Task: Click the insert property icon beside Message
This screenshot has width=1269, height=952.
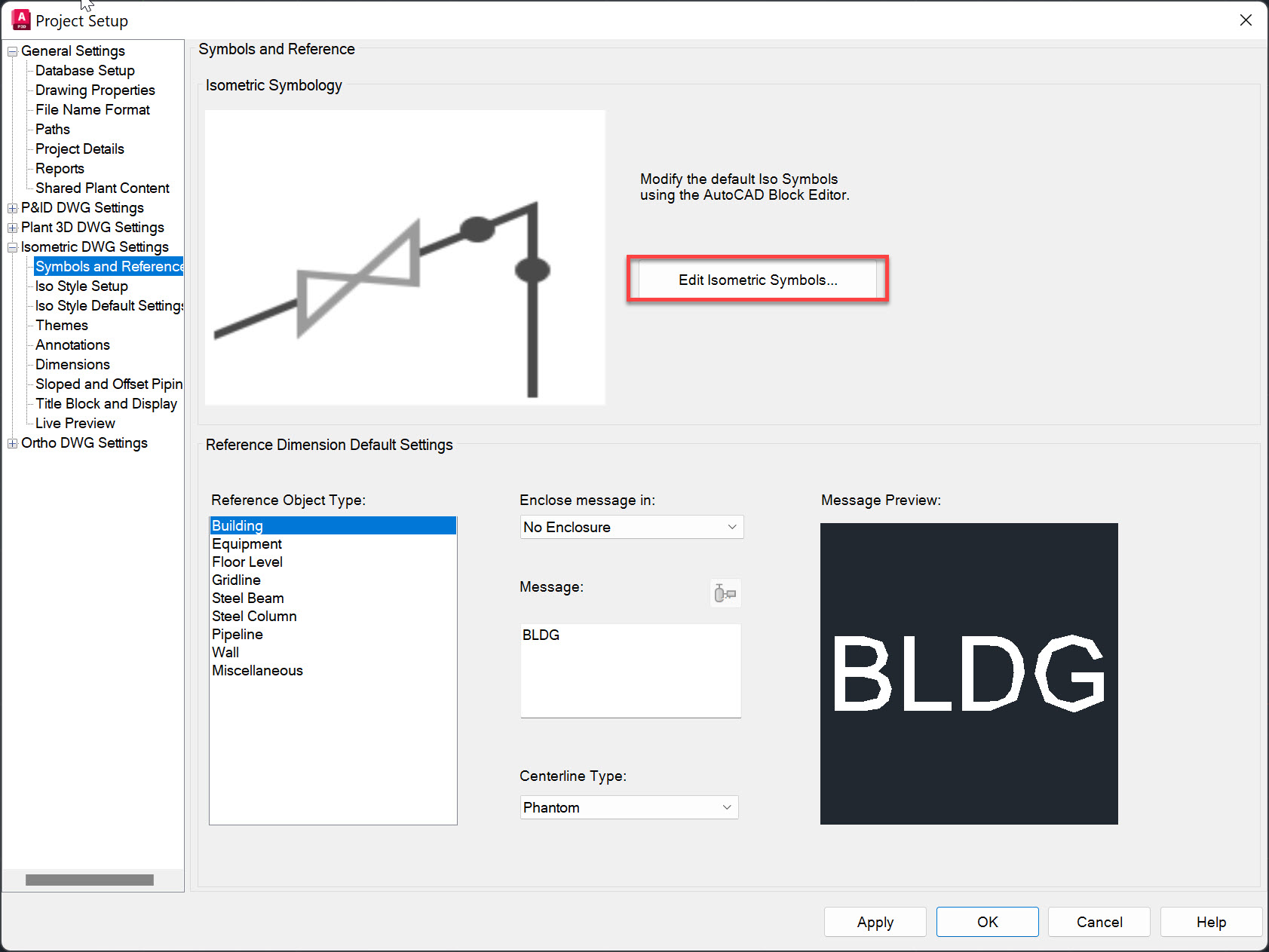Action: tap(725, 594)
